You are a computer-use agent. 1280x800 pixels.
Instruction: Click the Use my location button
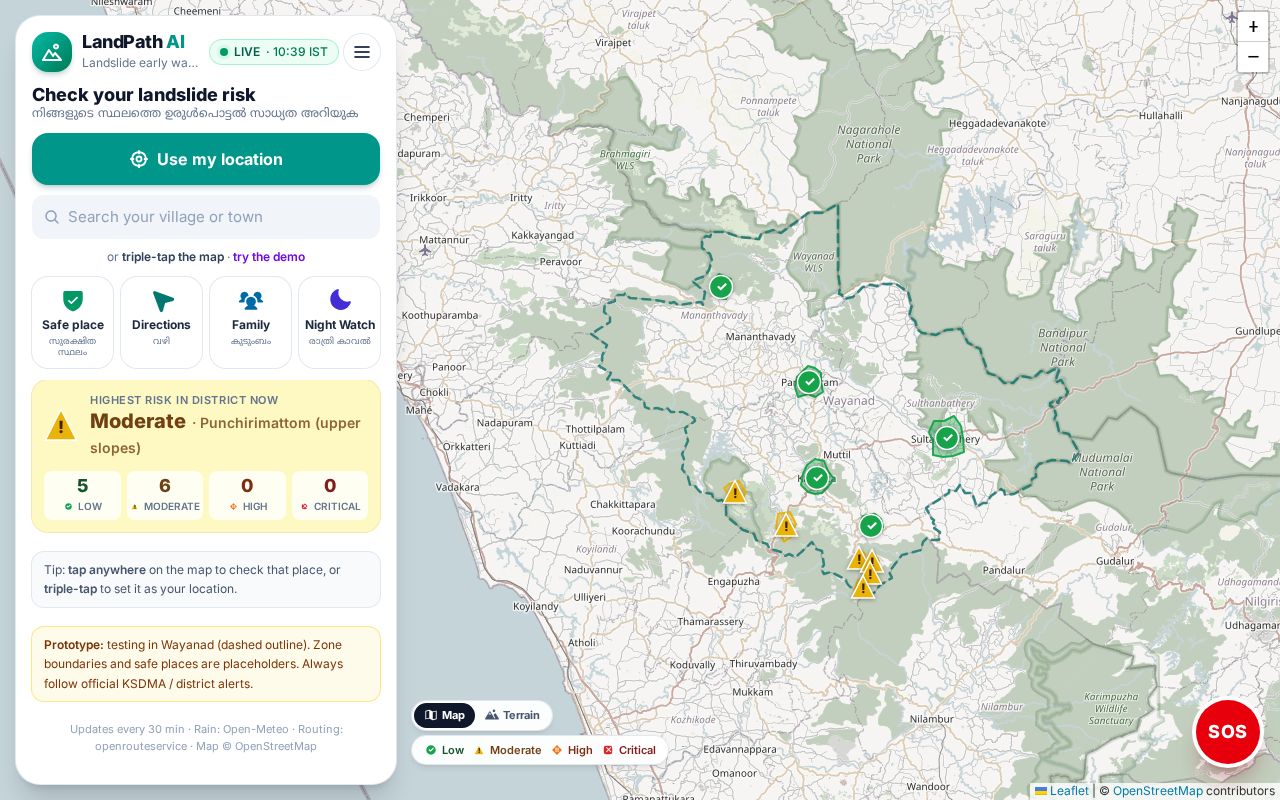[206, 159]
